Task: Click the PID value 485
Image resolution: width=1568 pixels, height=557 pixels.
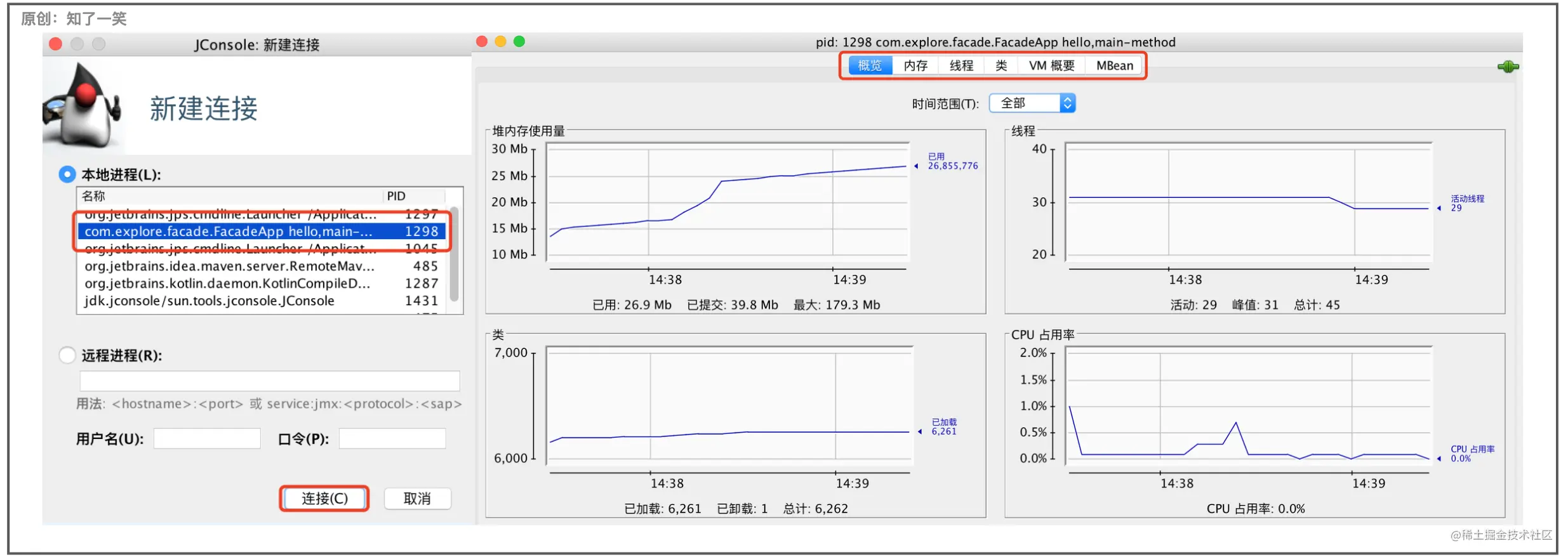Action: pos(425,266)
